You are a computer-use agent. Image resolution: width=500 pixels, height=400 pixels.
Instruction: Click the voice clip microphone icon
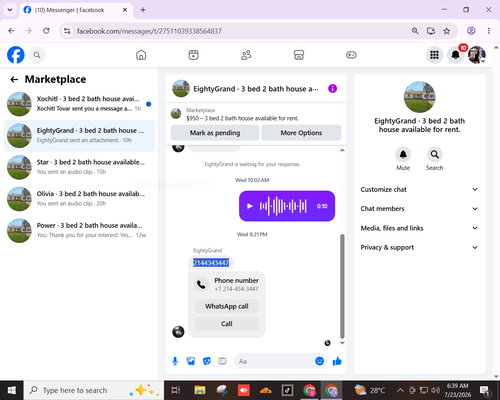coord(175,361)
